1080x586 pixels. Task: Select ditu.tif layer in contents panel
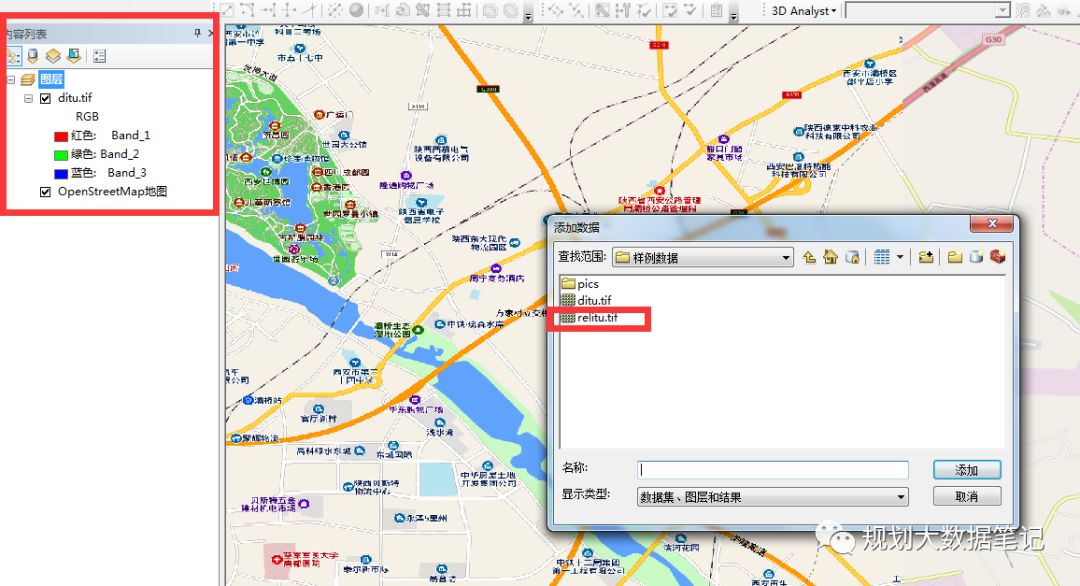pyautogui.click(x=75, y=98)
